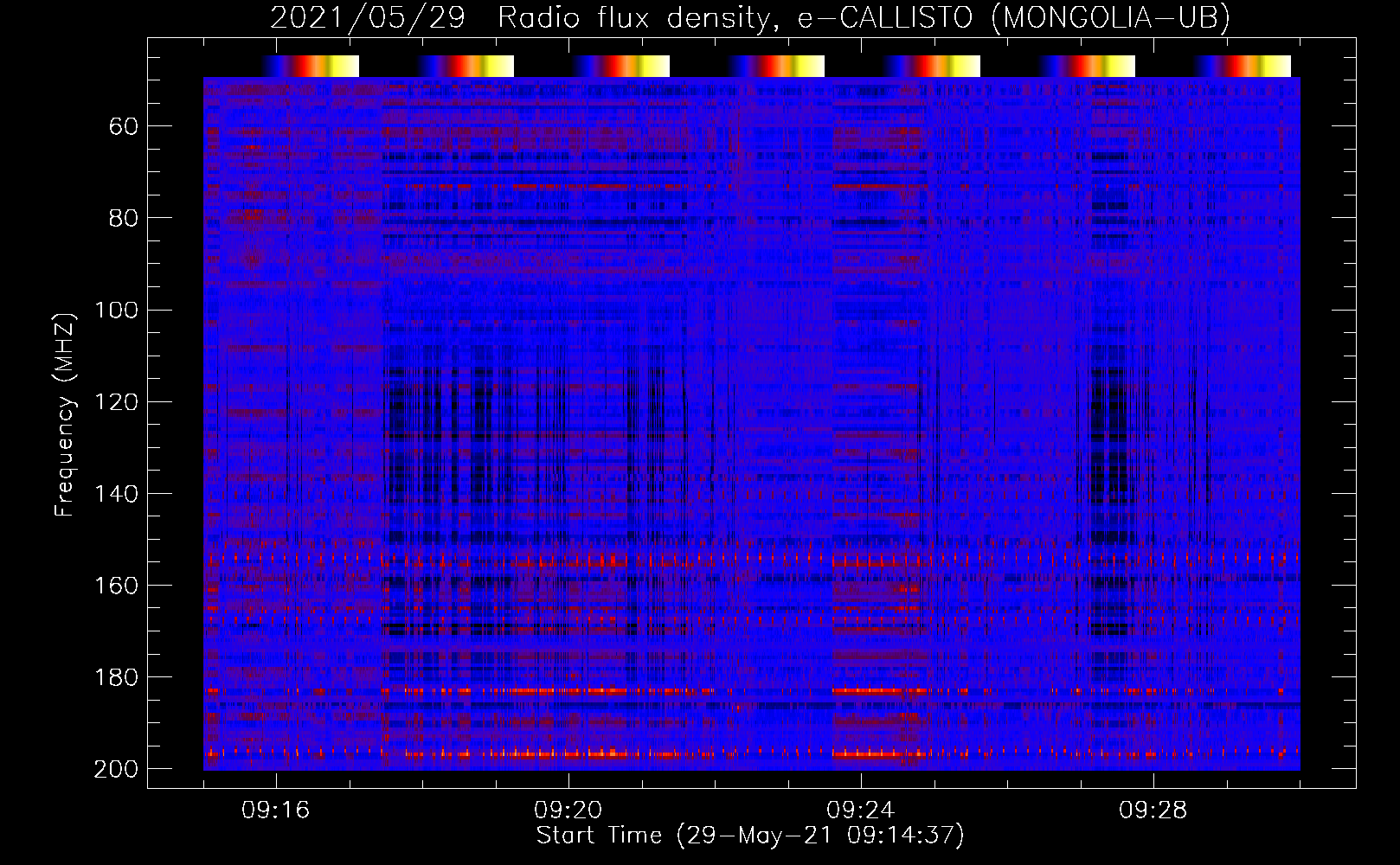Click the 09:24 time tick label

tap(861, 811)
